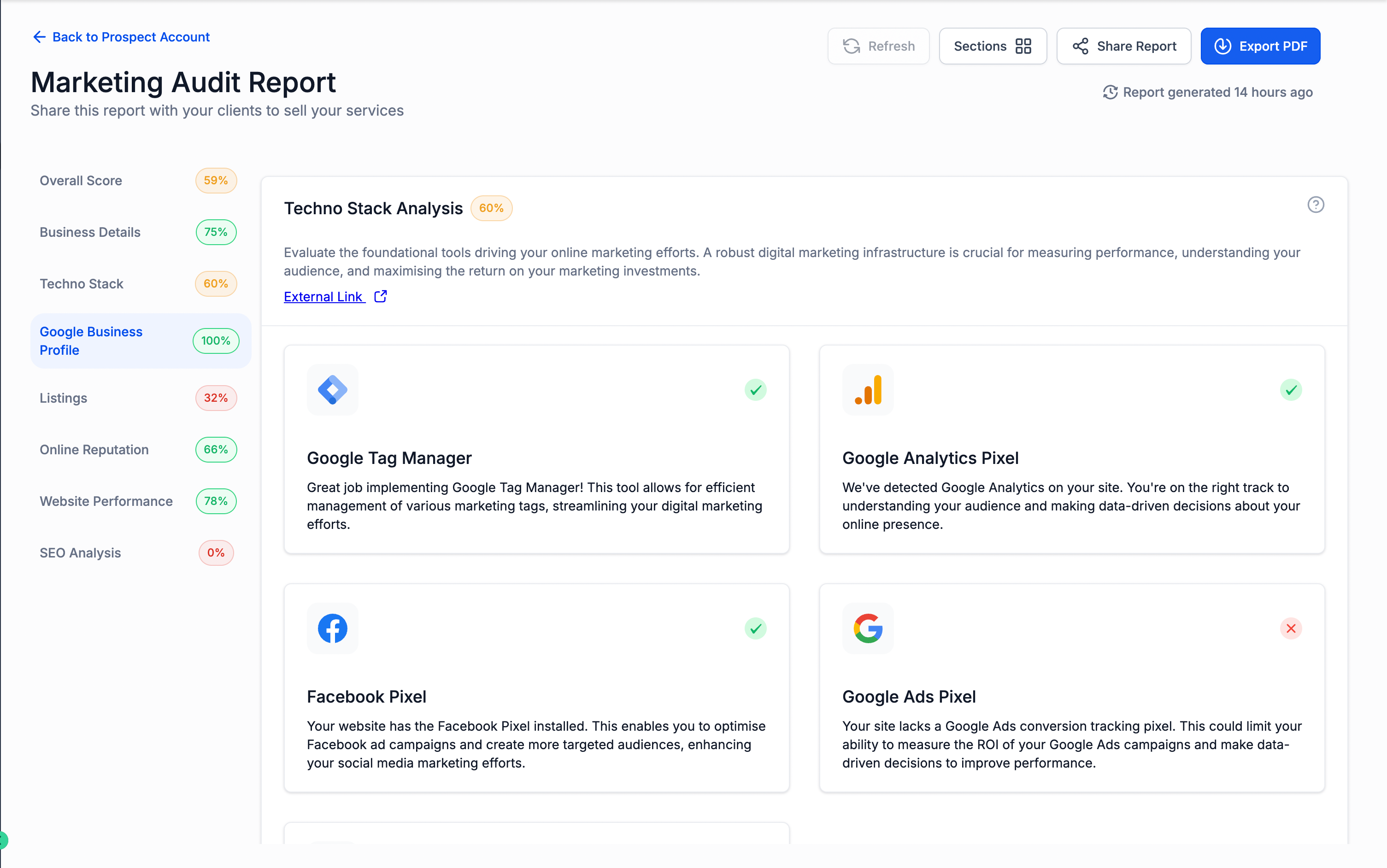This screenshot has width=1387, height=868.
Task: Click the help question mark icon
Action: 1315,205
